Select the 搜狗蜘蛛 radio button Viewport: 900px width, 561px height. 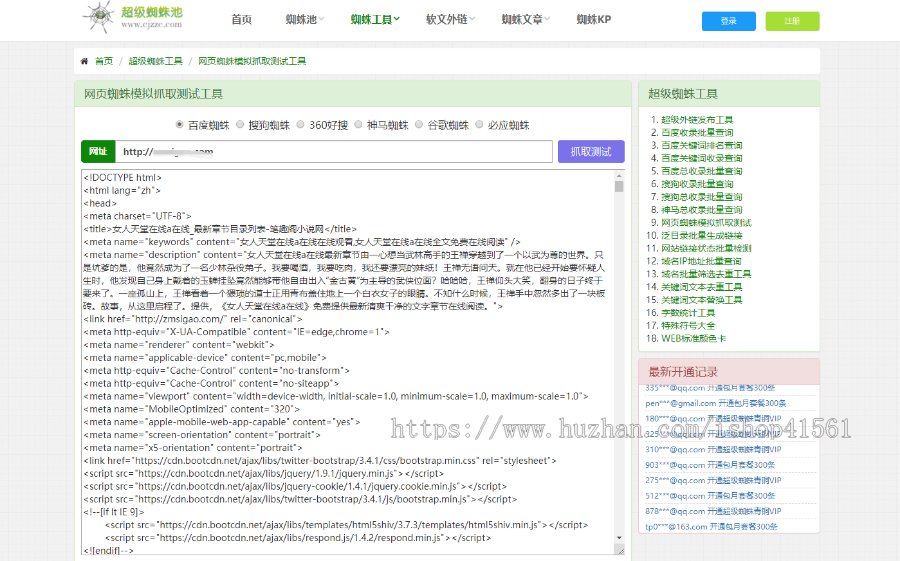tap(240, 125)
